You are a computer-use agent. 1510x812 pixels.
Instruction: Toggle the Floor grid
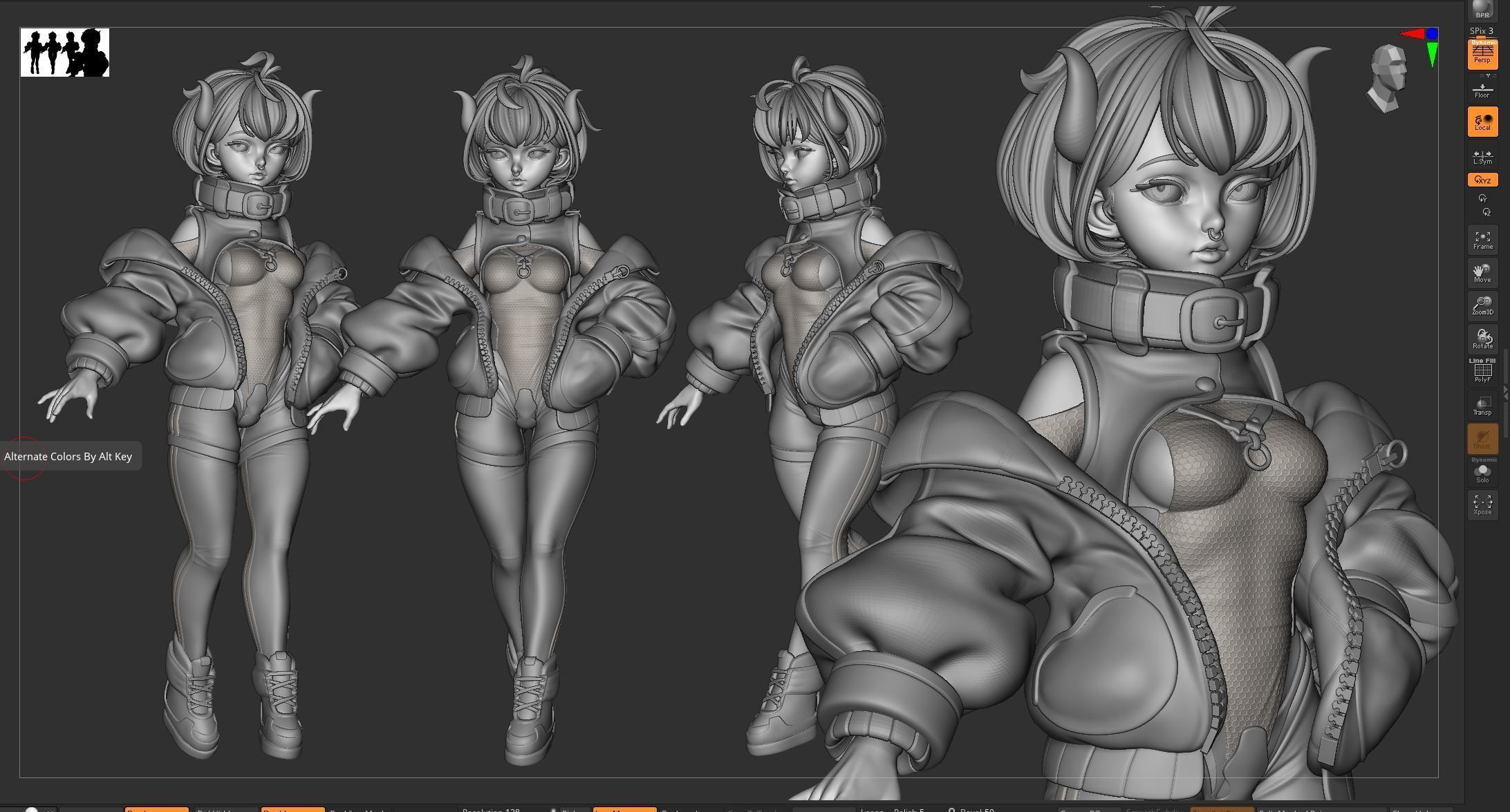coord(1482,91)
